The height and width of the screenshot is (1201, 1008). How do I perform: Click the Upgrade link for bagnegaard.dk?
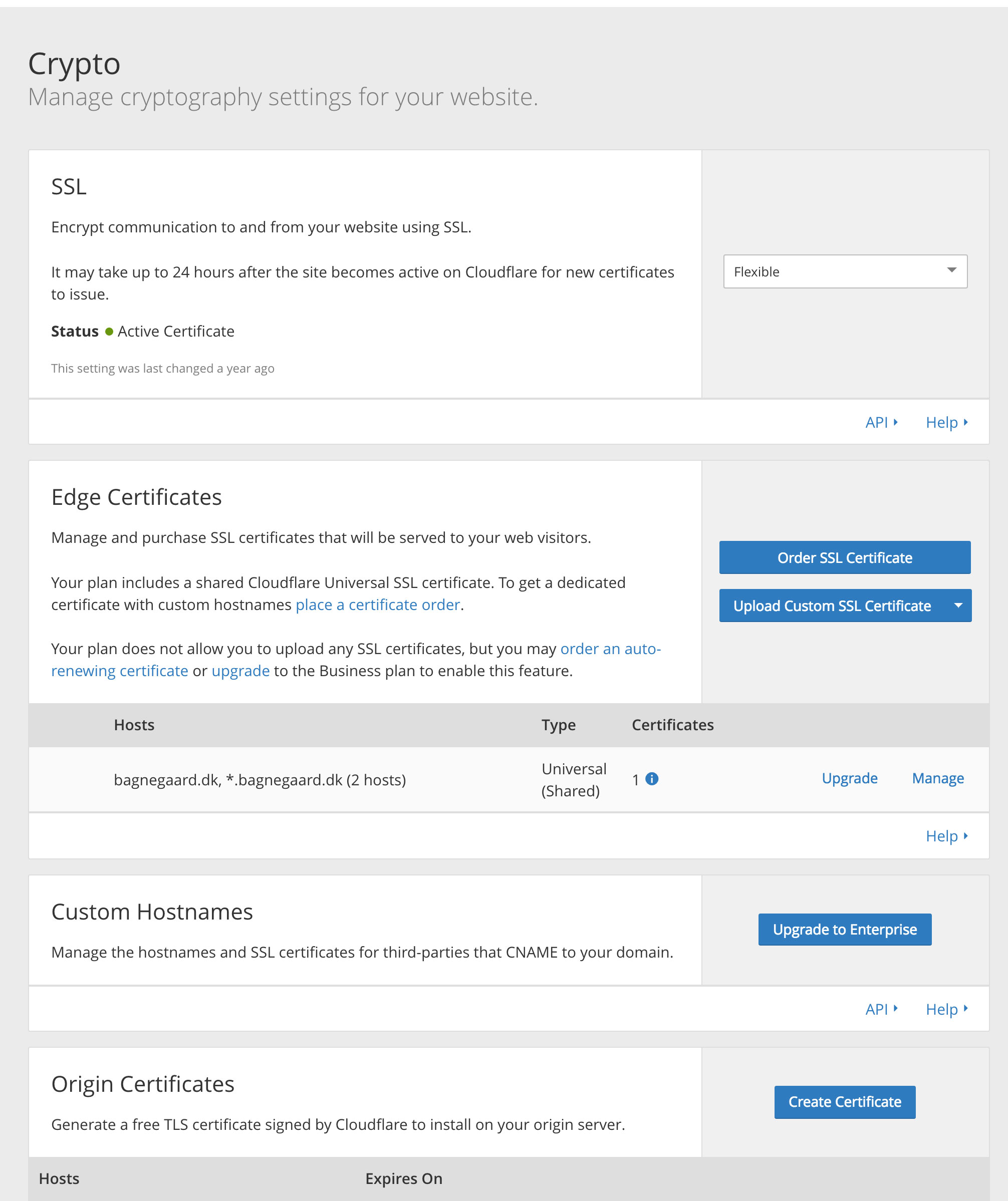pyautogui.click(x=849, y=778)
